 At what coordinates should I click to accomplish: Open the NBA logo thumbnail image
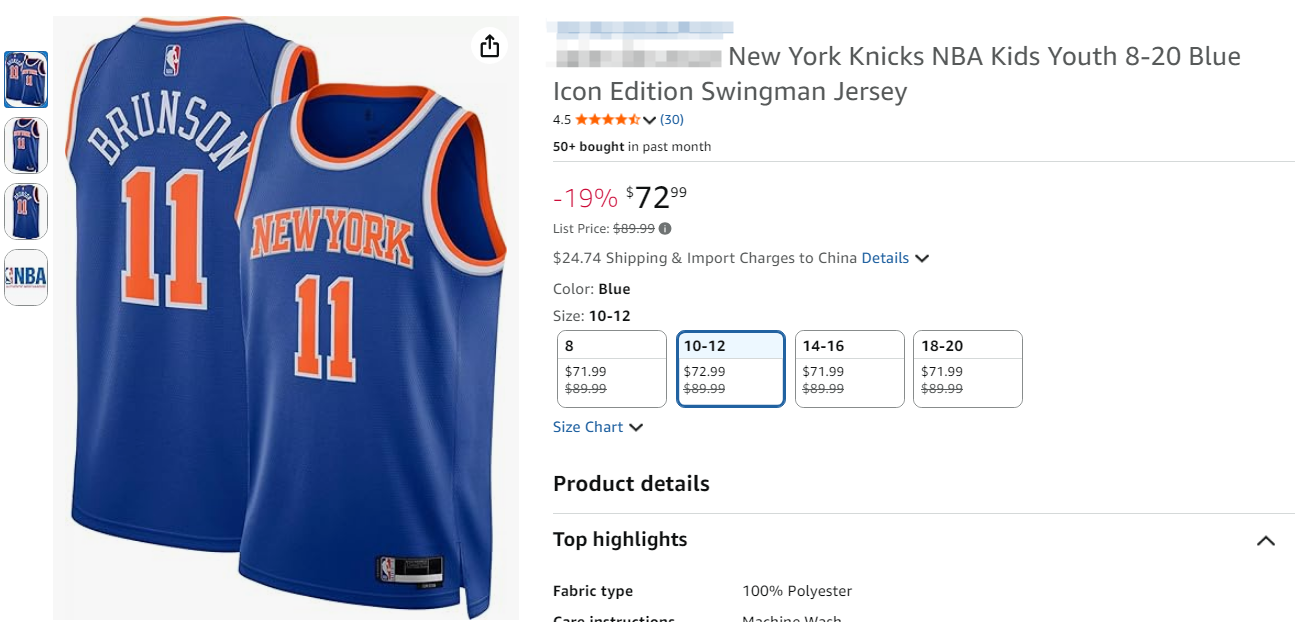(26, 277)
